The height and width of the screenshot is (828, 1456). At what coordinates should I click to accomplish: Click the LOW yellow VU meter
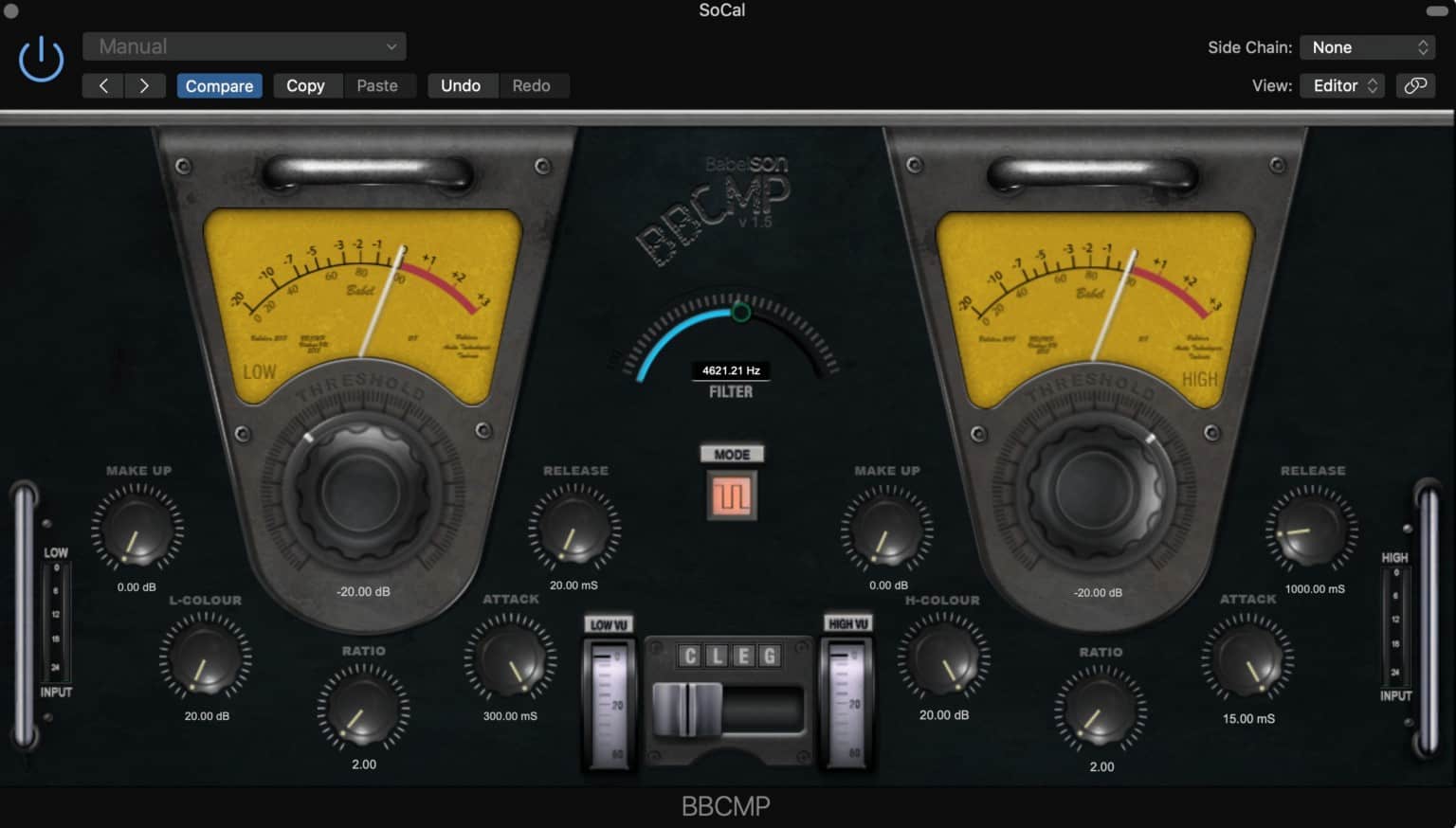point(363,305)
